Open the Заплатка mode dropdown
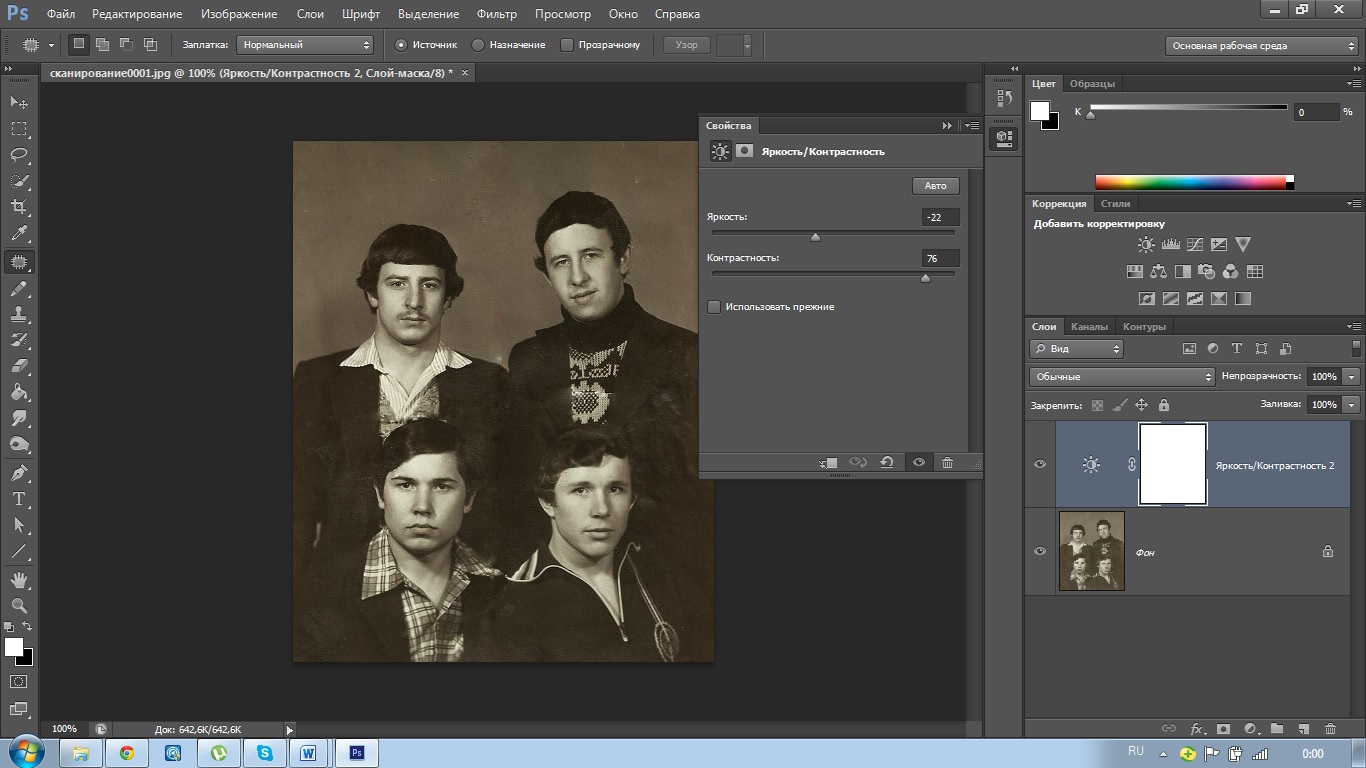 (304, 45)
